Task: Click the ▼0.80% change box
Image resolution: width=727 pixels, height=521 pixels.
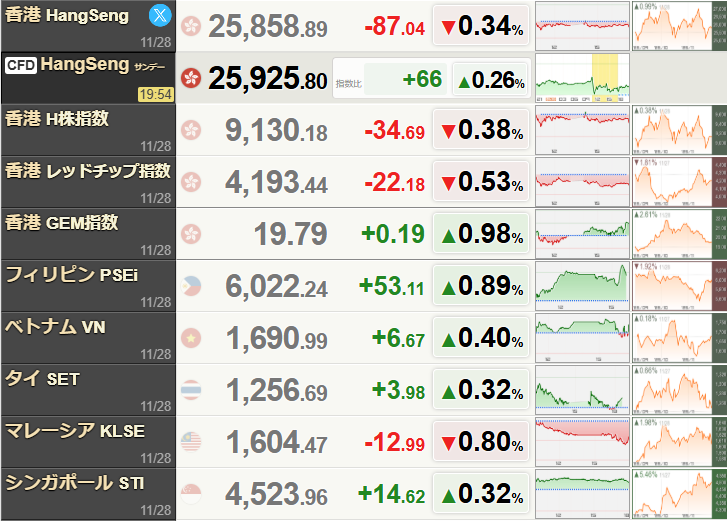Action: coord(481,442)
